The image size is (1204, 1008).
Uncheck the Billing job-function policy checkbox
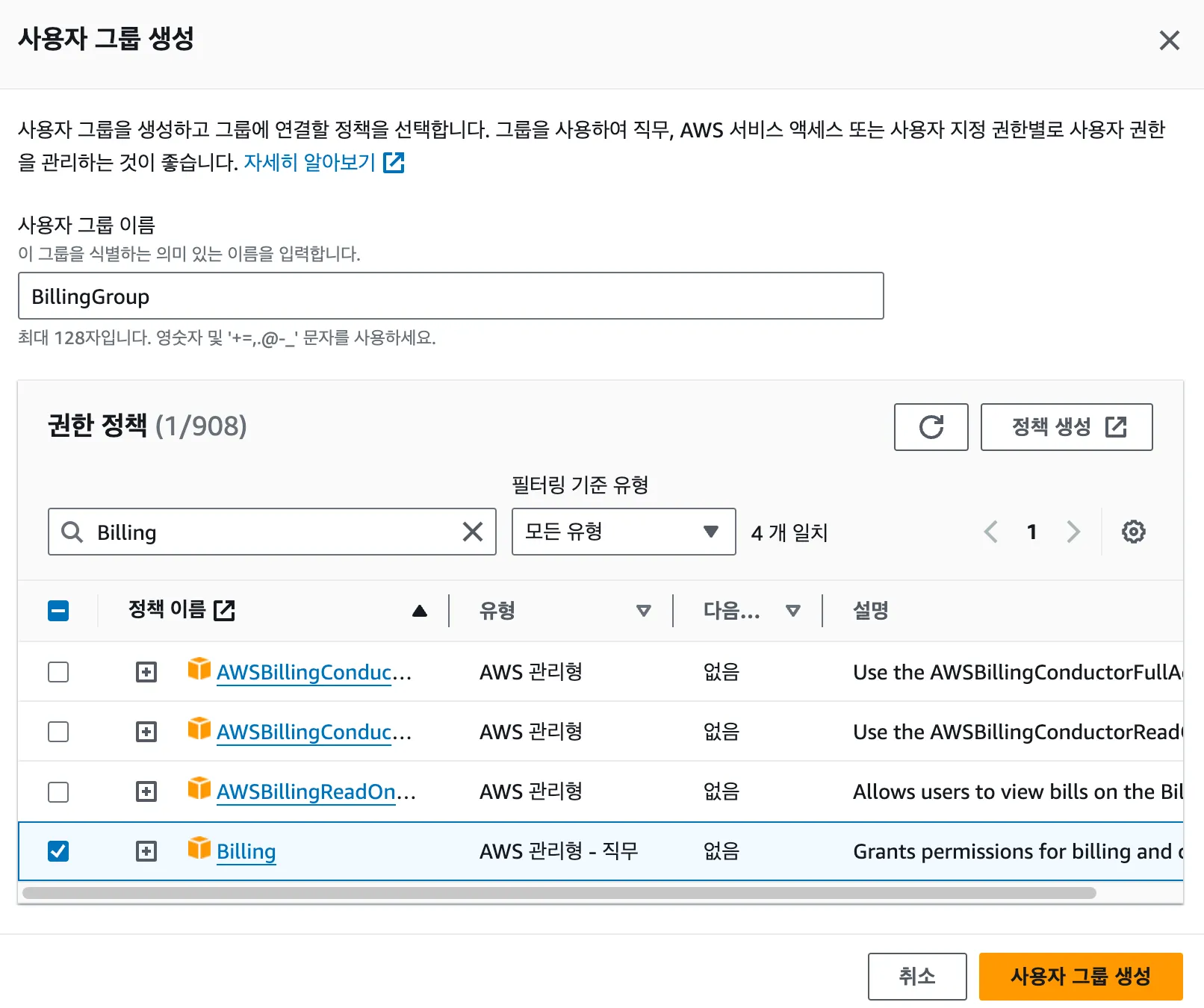58,851
